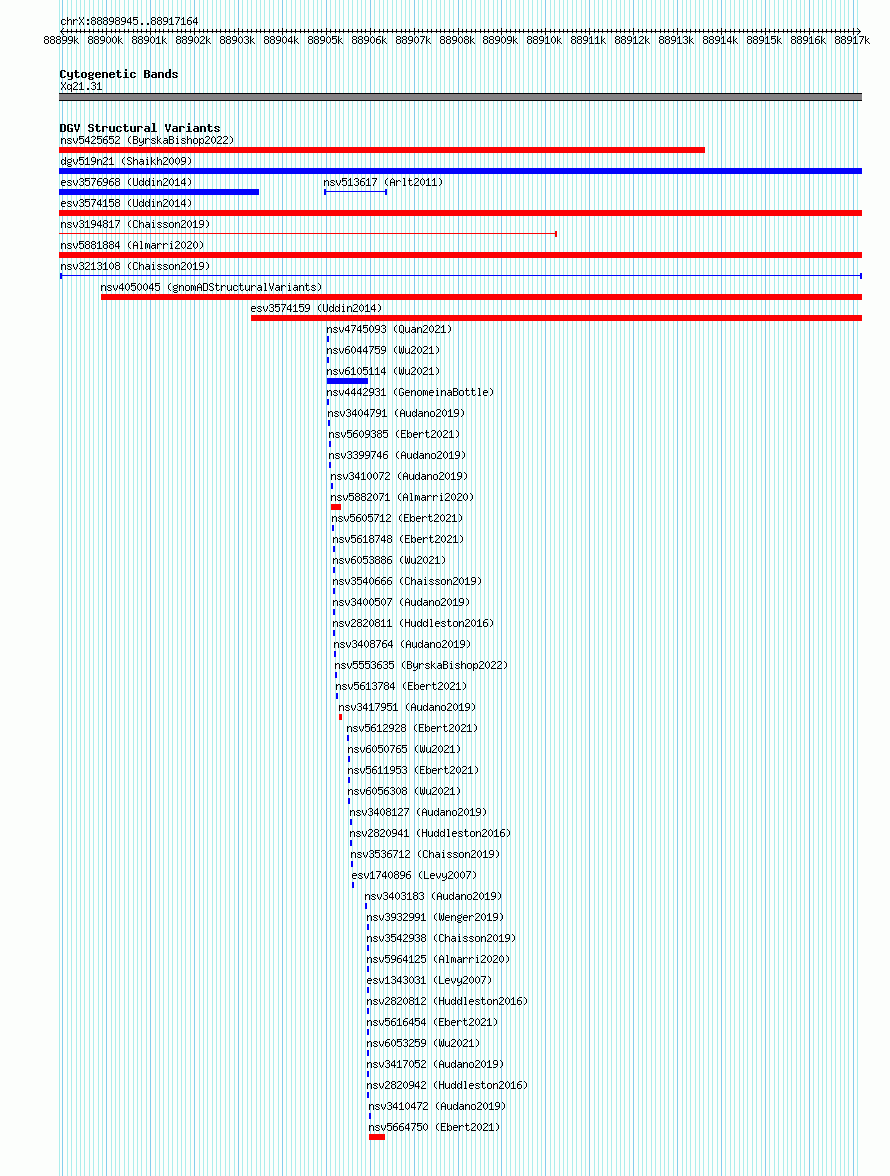Select nsv2820942 (Huddleston2016) label
The height and width of the screenshot is (1176, 890).
447,1085
